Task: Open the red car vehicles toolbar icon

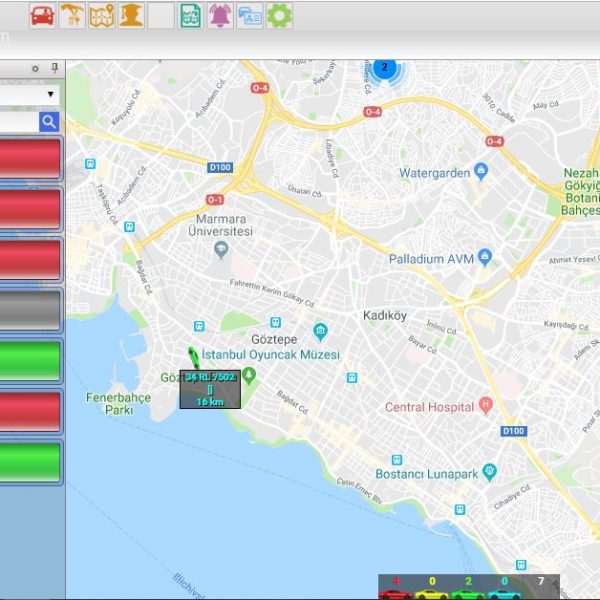Action: [42, 16]
